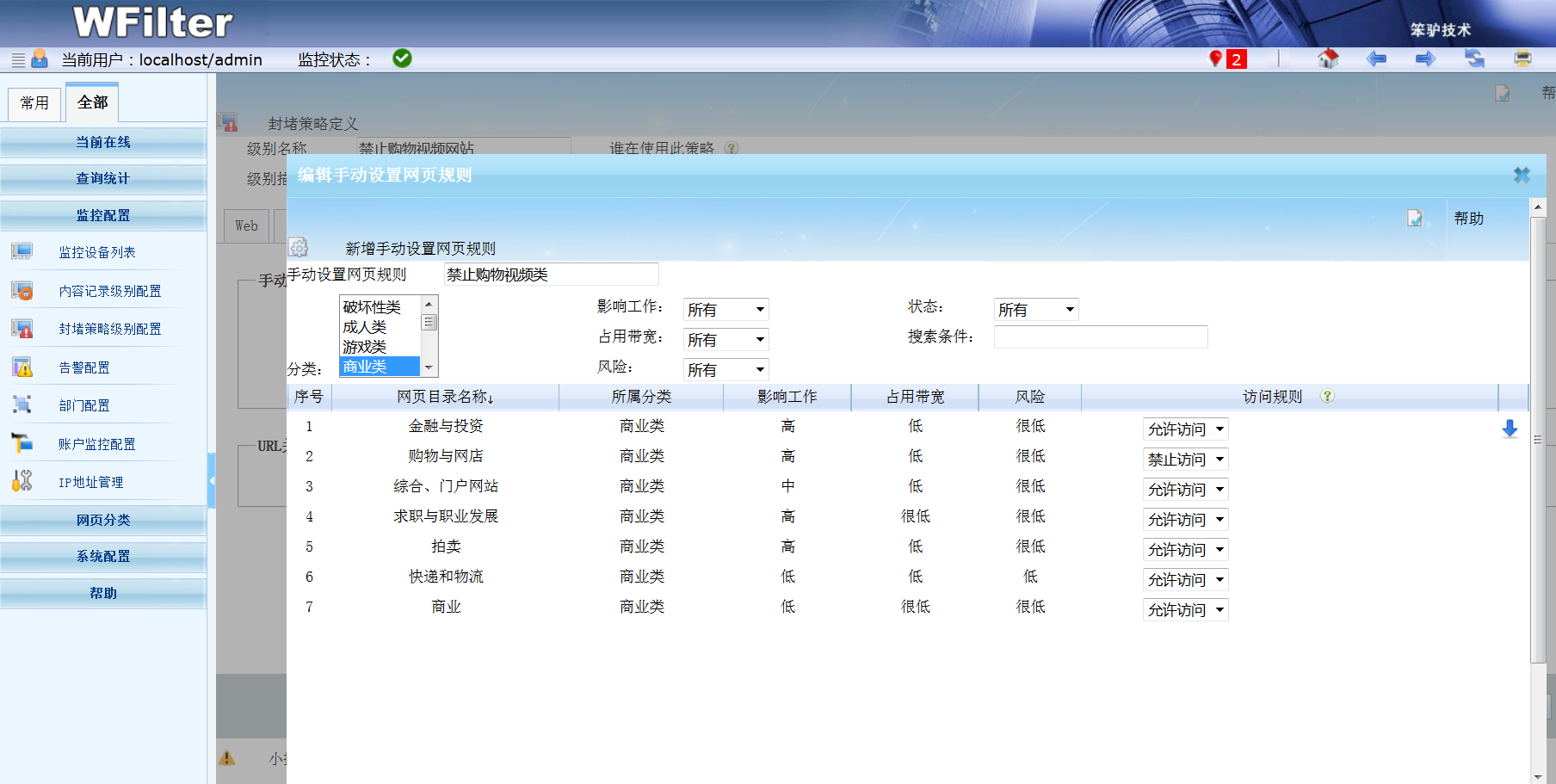This screenshot has width=1556, height=784.
Task: Switch to the 常用 tab
Action: tap(34, 103)
